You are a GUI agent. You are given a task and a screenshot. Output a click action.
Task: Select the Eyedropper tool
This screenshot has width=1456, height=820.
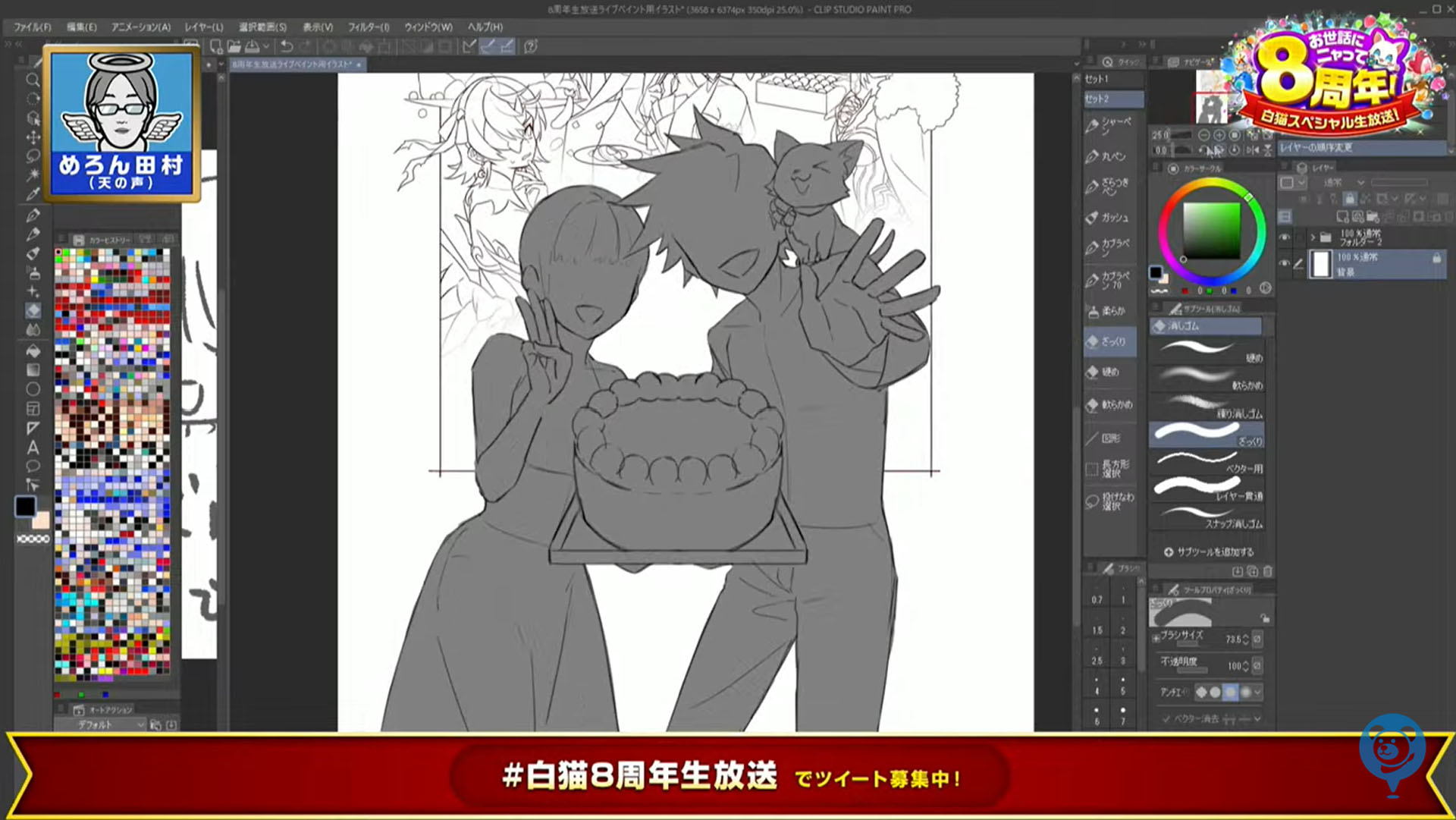coord(33,195)
